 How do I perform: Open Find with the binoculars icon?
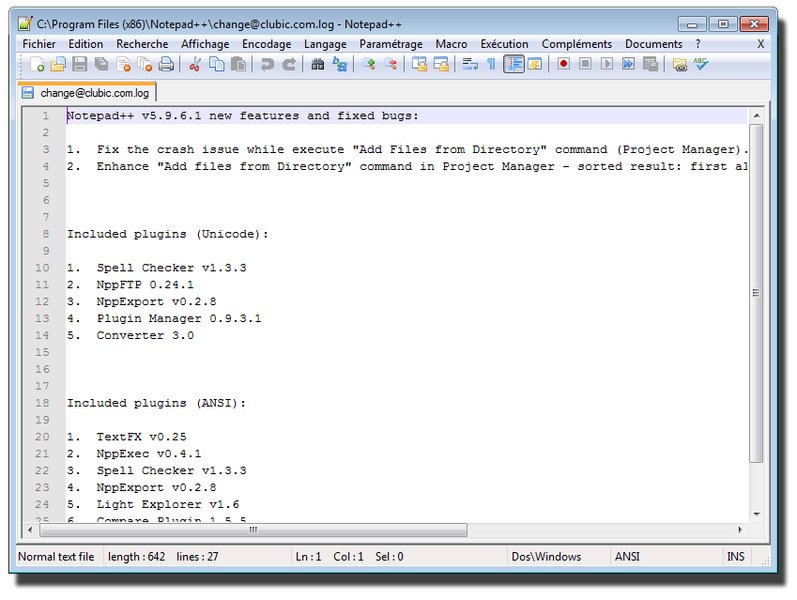[x=318, y=65]
